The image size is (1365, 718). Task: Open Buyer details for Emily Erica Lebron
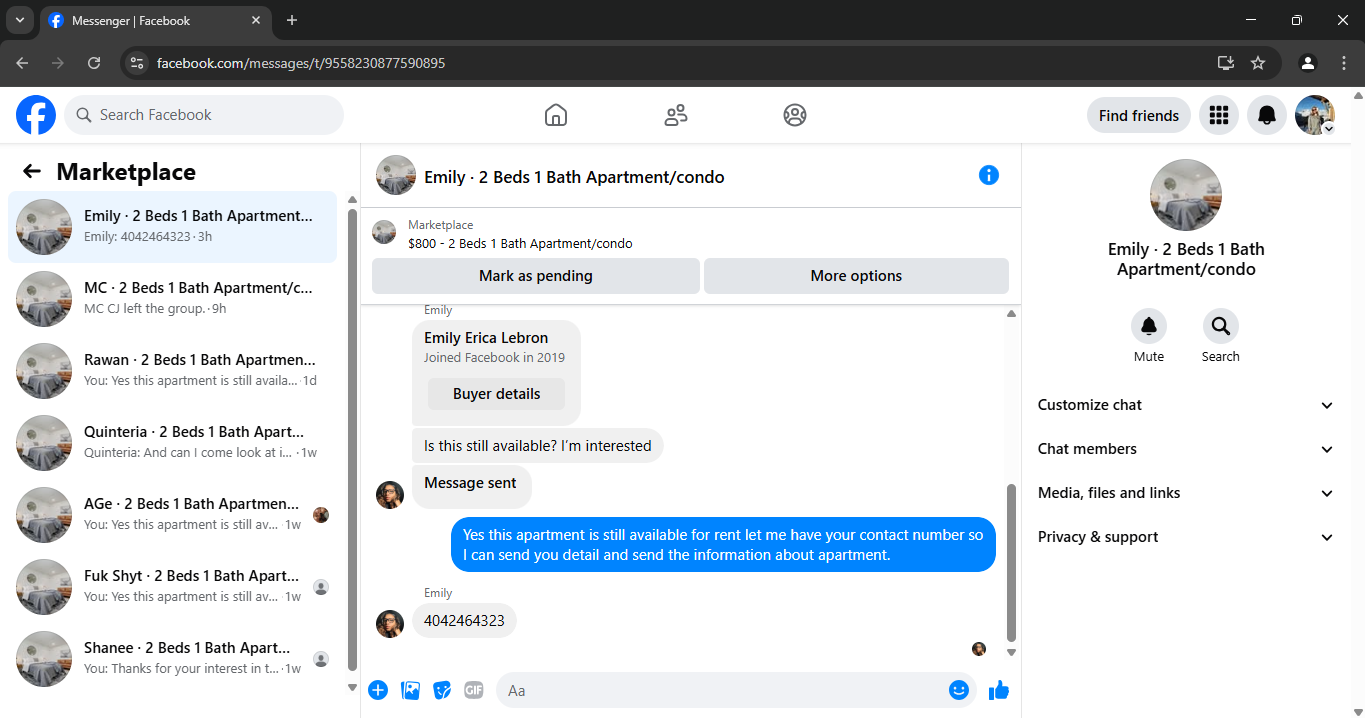coord(496,394)
